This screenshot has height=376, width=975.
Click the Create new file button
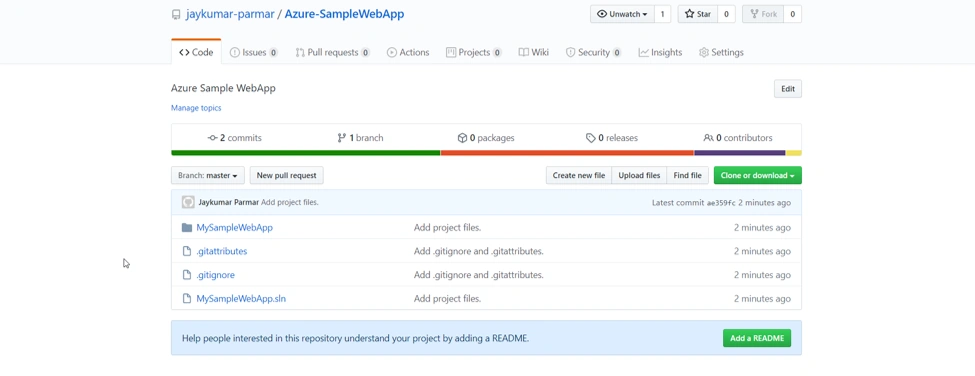click(x=579, y=175)
